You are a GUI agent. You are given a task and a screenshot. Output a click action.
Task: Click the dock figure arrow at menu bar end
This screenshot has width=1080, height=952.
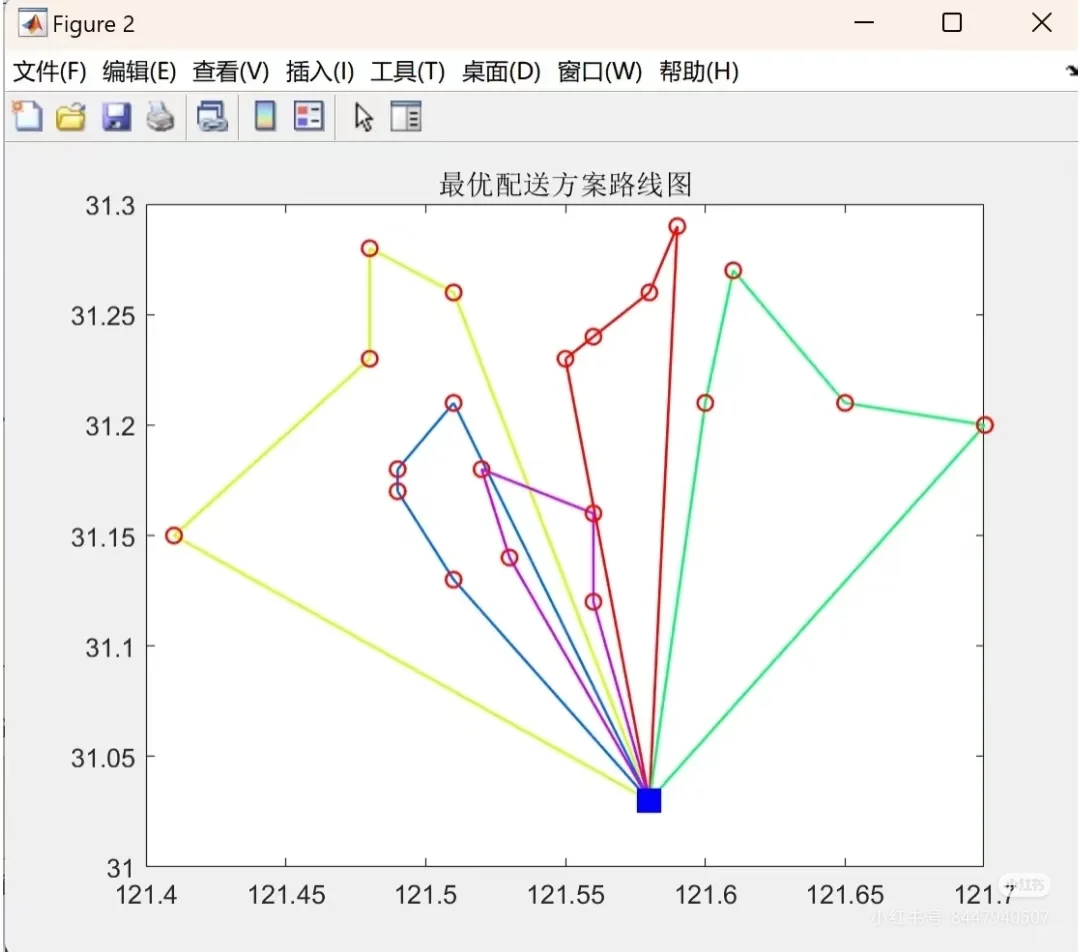(x=1072, y=70)
